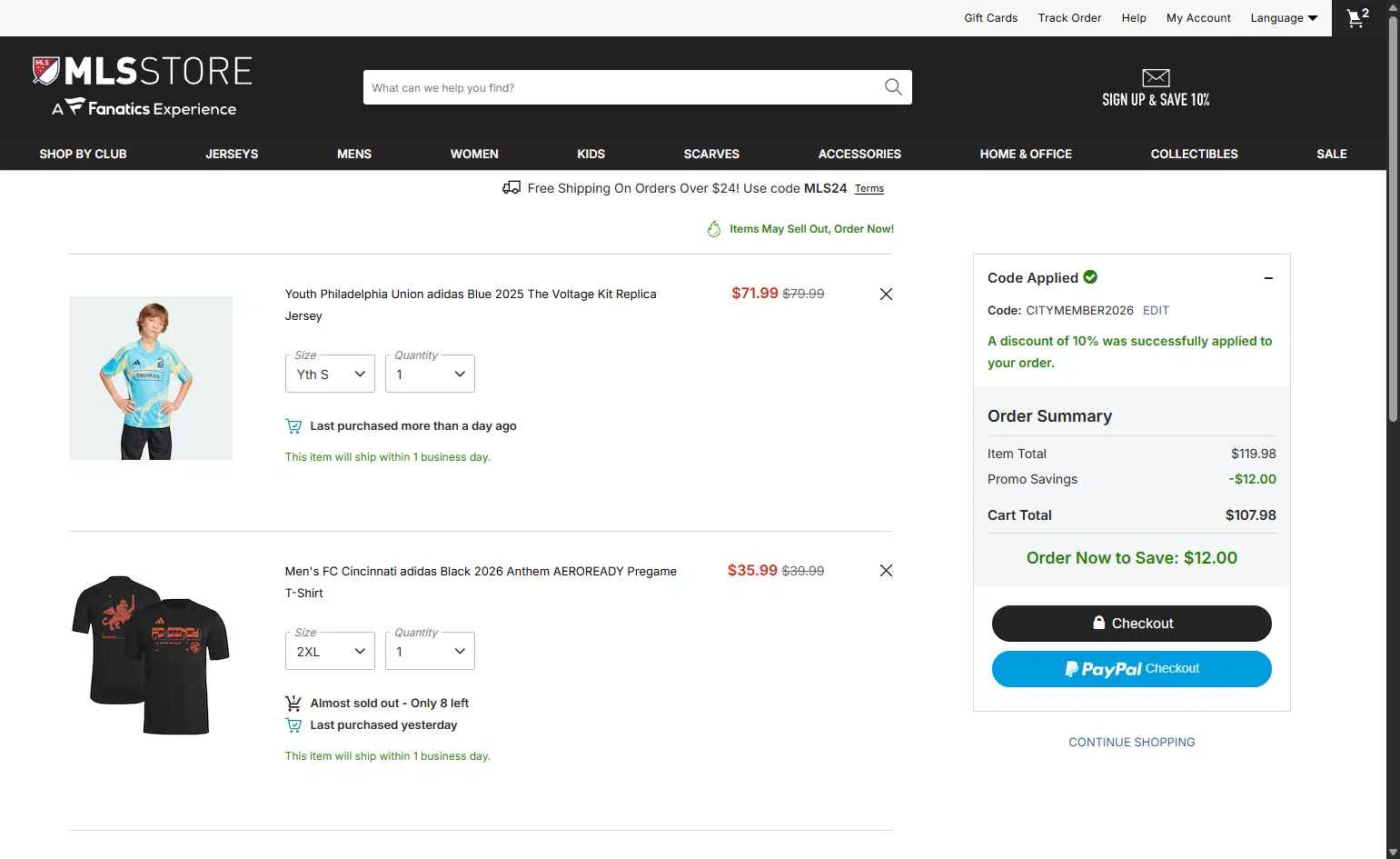Screen dimensions: 1400x859
Task: Open the Shop By Club menu
Action: (x=83, y=154)
